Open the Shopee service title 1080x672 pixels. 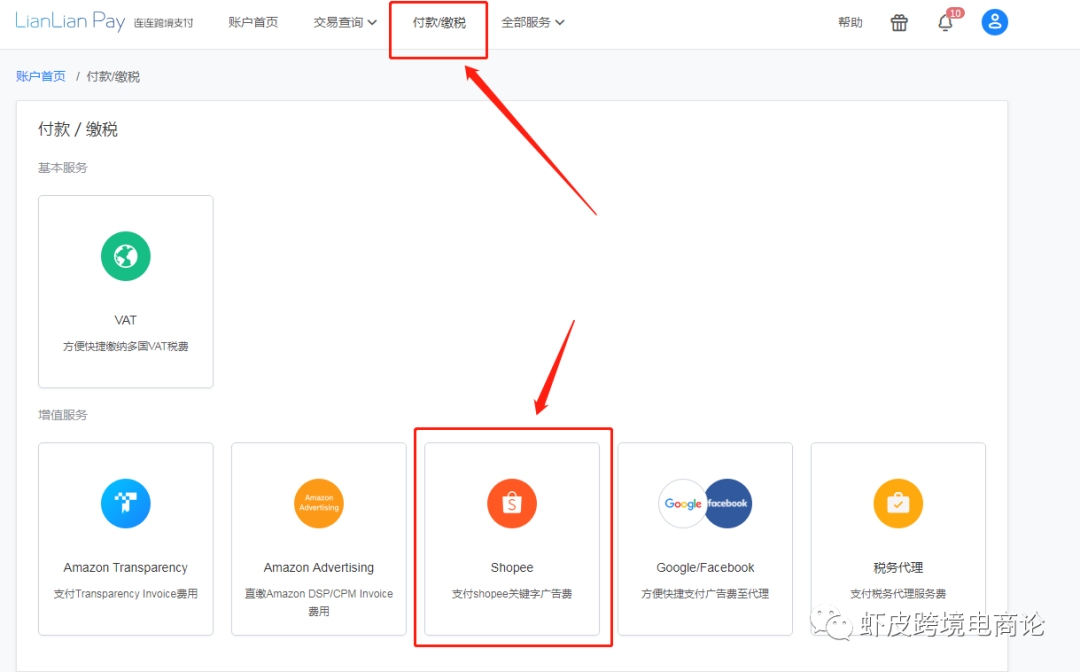[x=512, y=567]
